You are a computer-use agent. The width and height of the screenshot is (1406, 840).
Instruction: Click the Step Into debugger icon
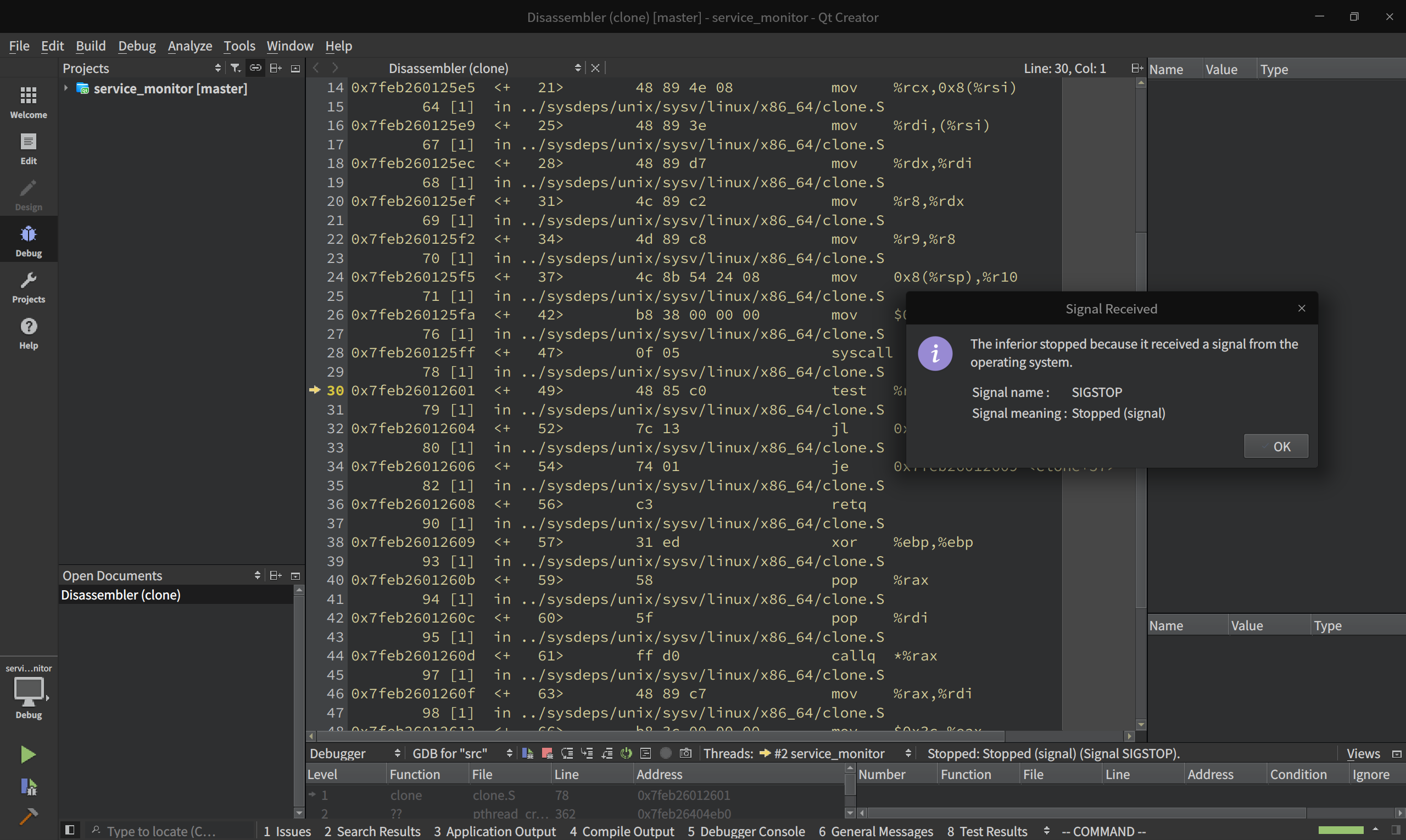(587, 753)
